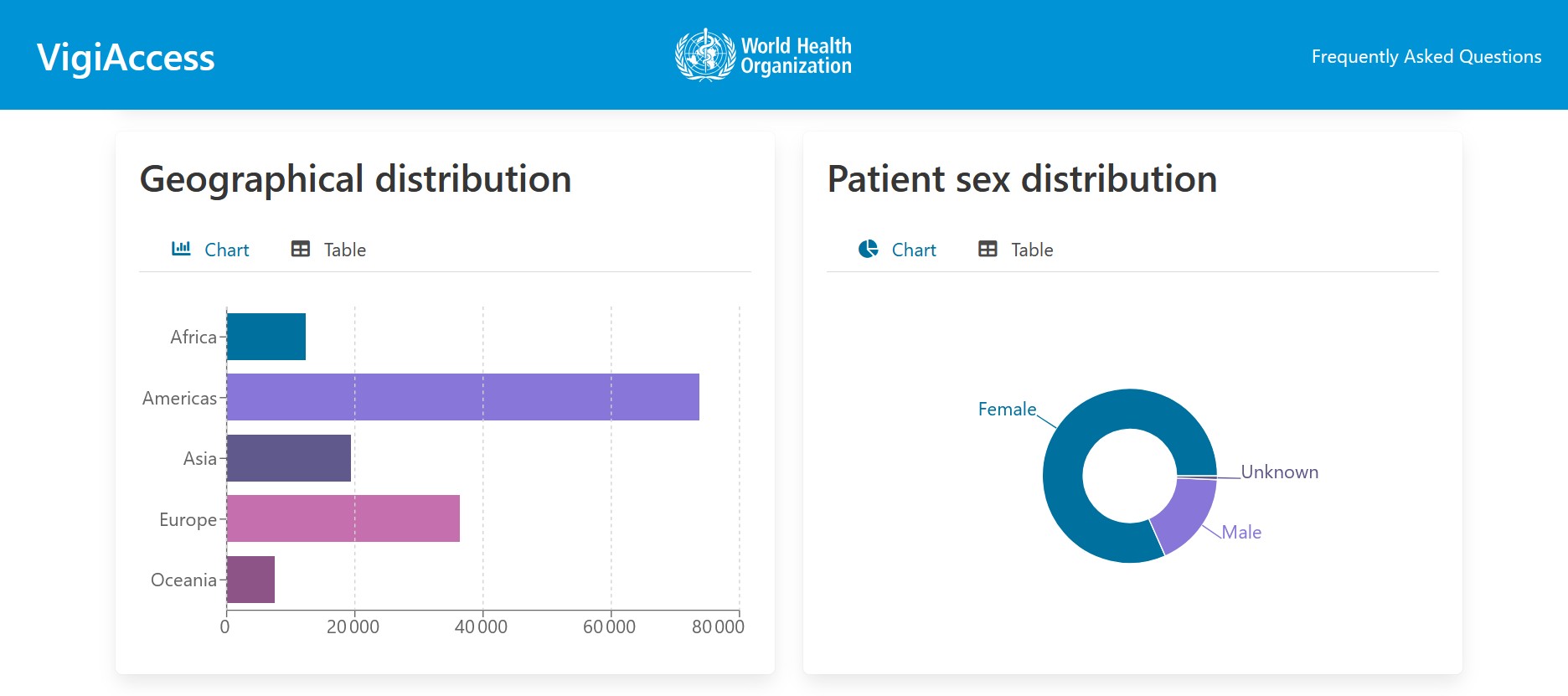The image size is (1568, 696).
Task: Select the Asia bar in the chart
Action: point(289,458)
